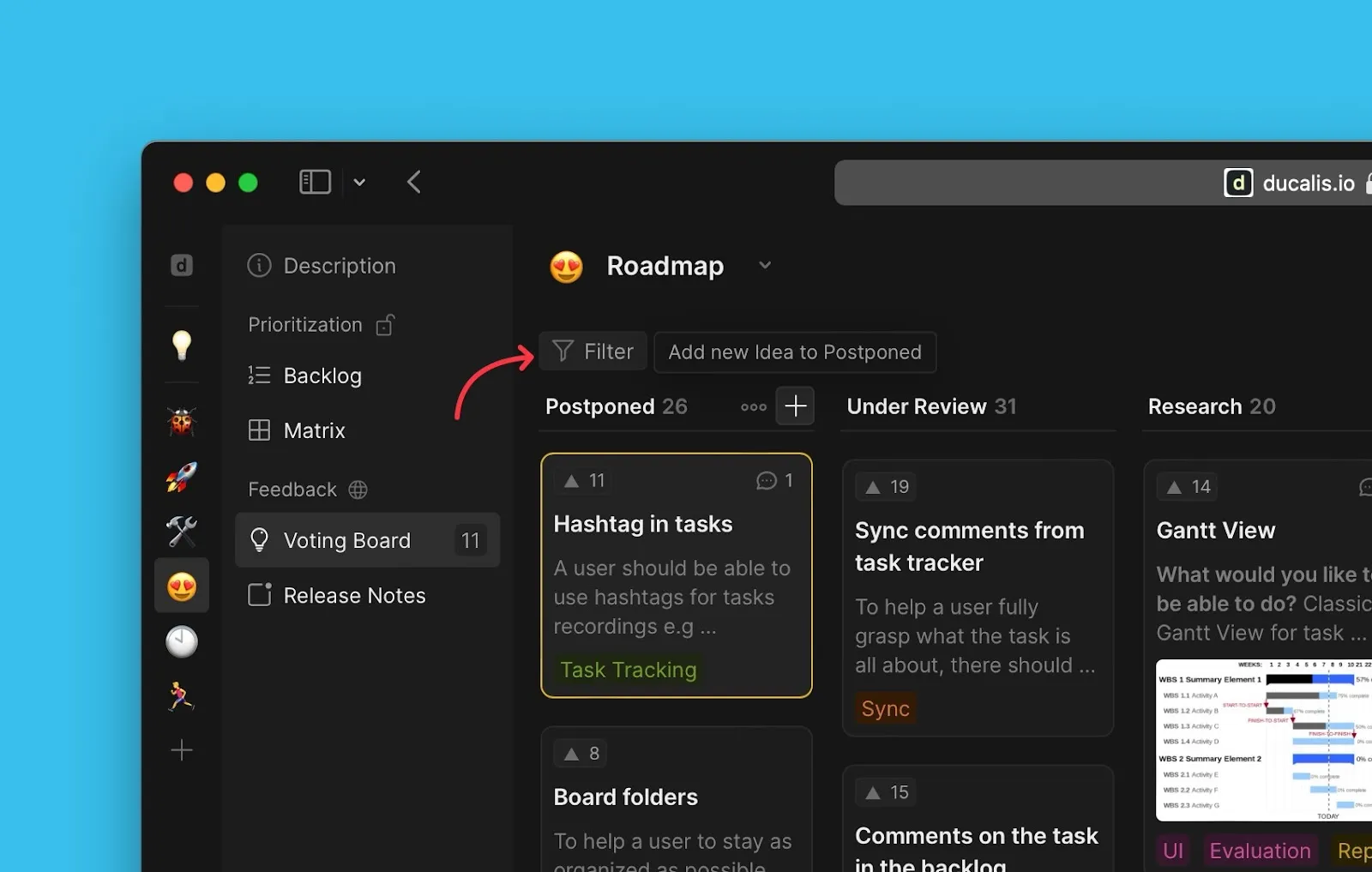
Task: Click the light bulb board icon in sidebar
Action: [x=182, y=345]
